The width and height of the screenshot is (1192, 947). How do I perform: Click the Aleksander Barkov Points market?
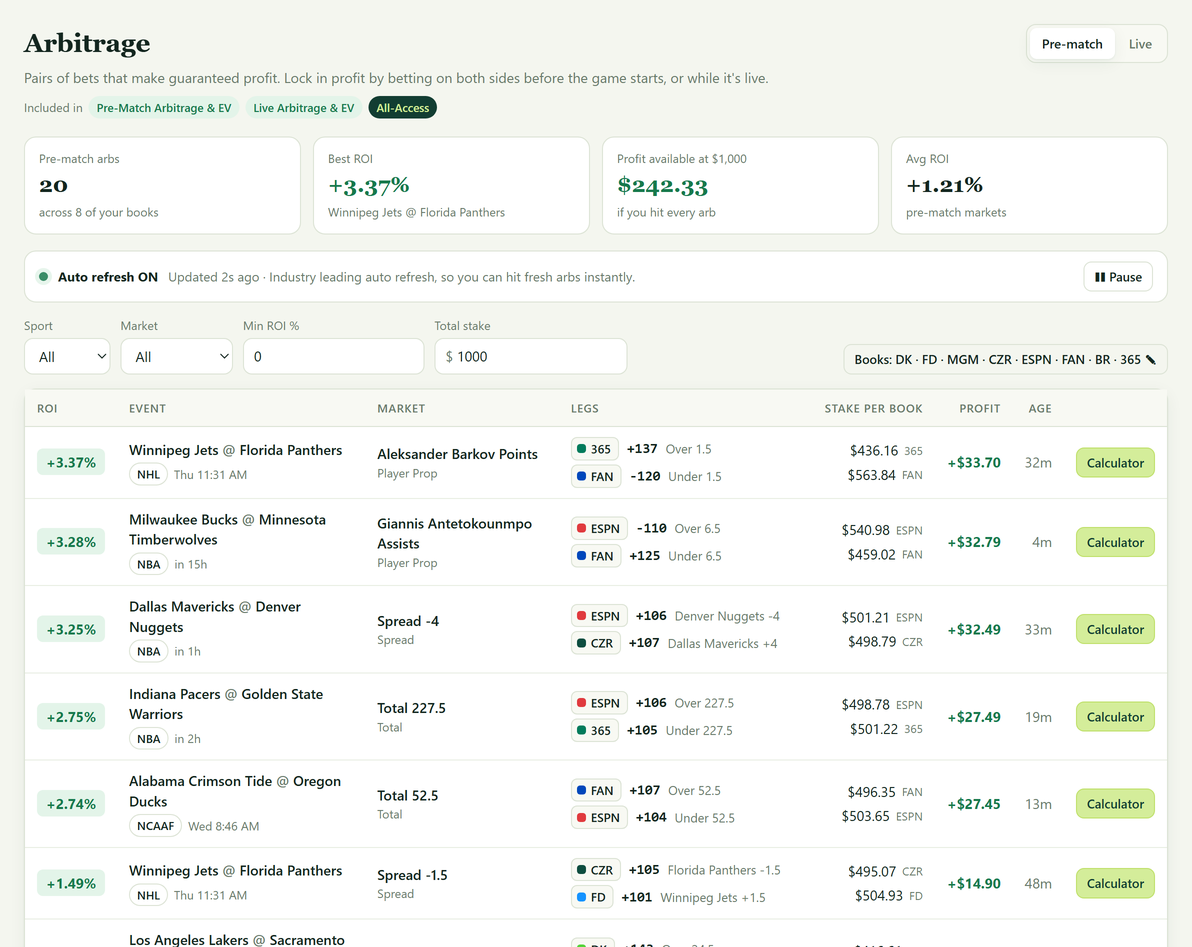point(458,454)
